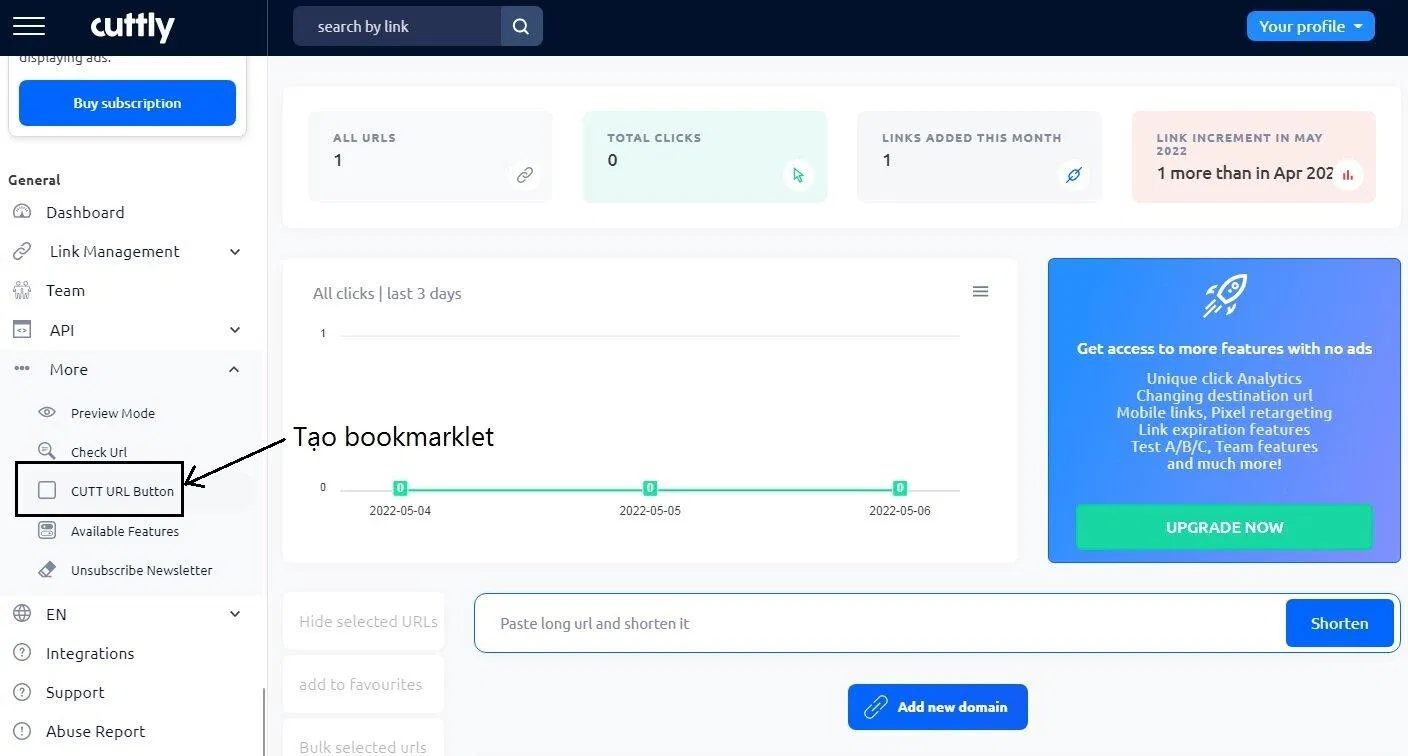Click the search magnifier icon
The image size is (1408, 756).
click(521, 27)
